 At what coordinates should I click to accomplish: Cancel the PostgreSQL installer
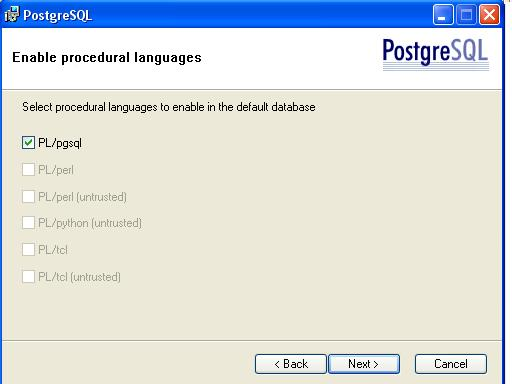pos(451,364)
